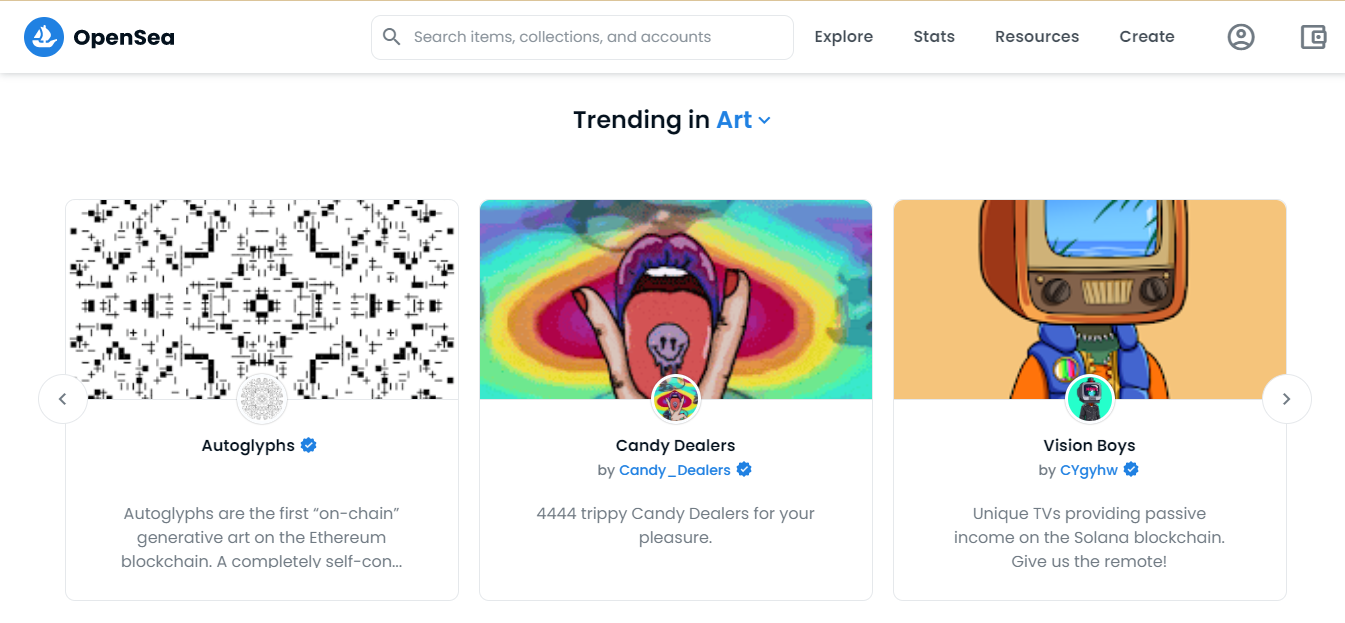Click the Create link

[x=1147, y=37]
